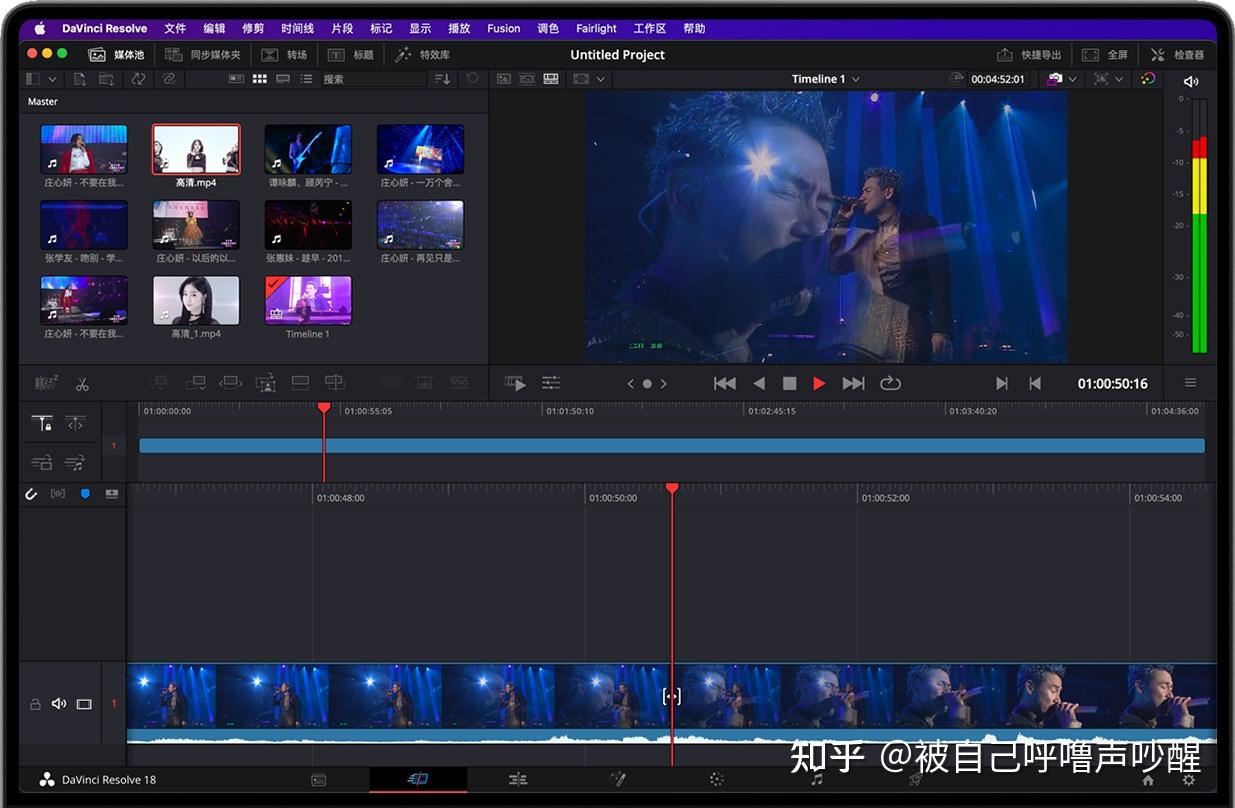
Task: Click the fast review playback icon
Action: 515,383
